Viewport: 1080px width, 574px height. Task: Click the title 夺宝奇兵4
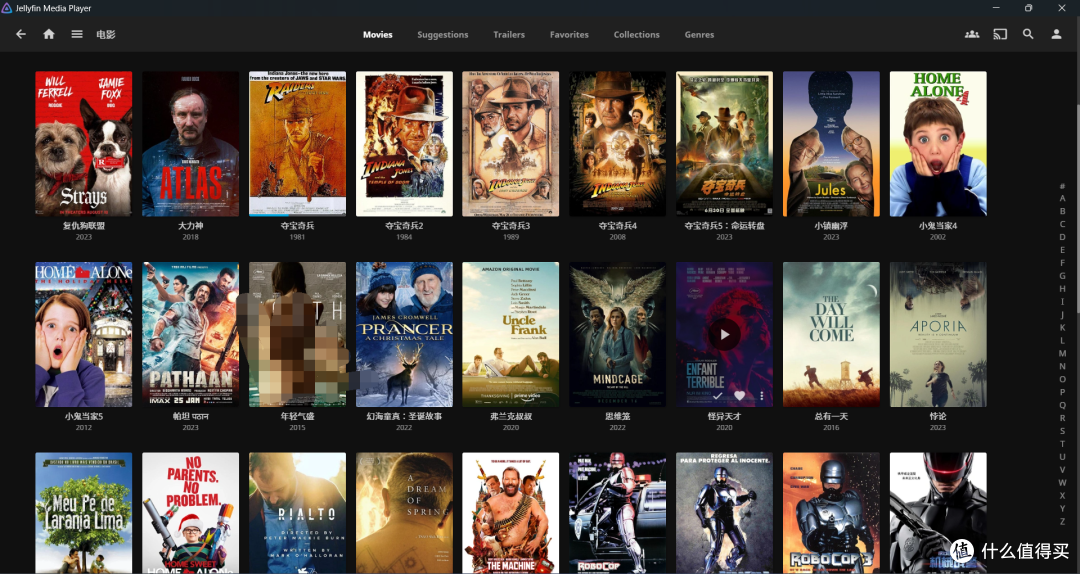point(617,225)
